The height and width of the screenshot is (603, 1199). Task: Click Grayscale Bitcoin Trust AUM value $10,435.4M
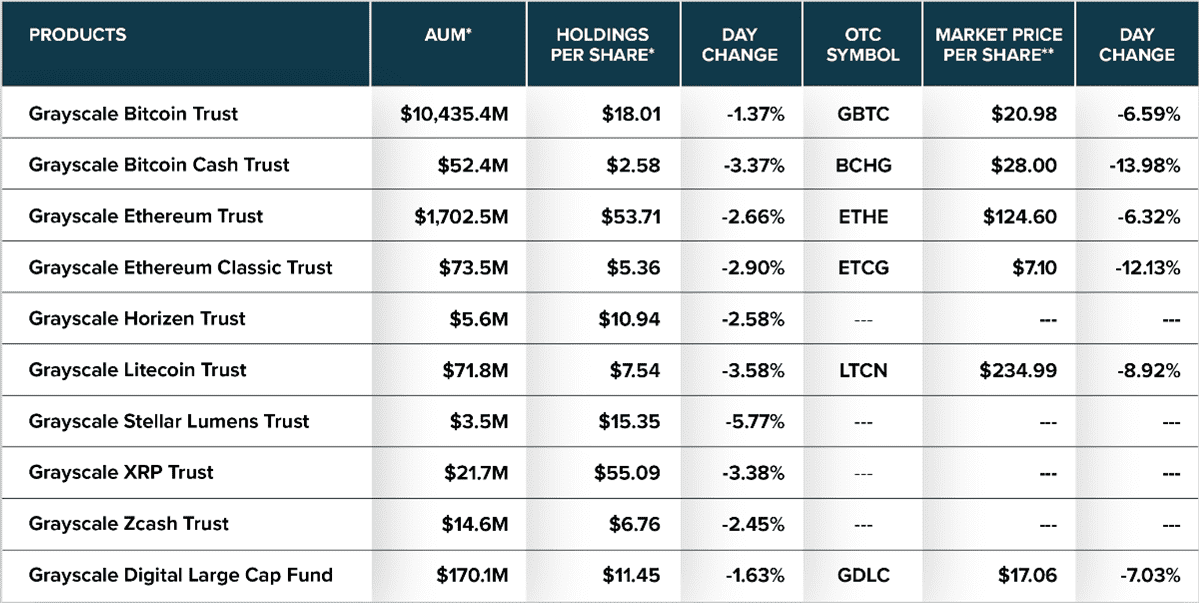pyautogui.click(x=454, y=114)
